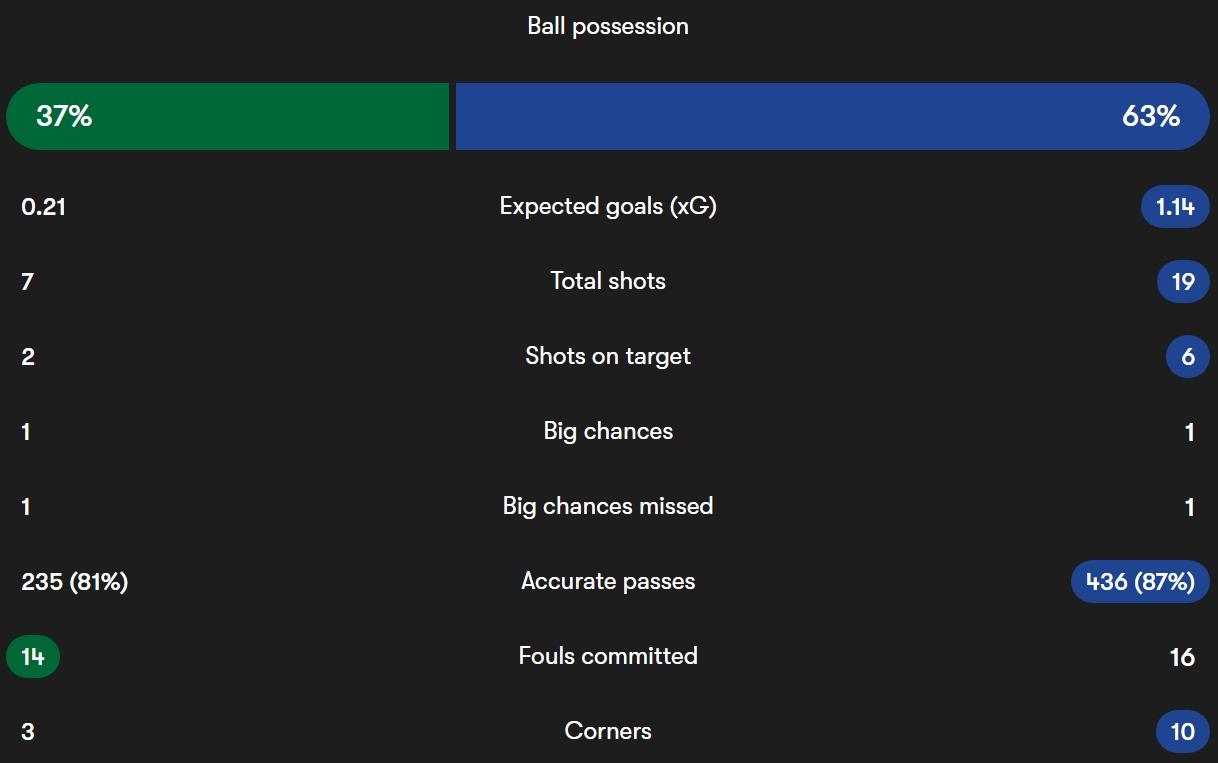Select the Big chances label

coord(608,431)
